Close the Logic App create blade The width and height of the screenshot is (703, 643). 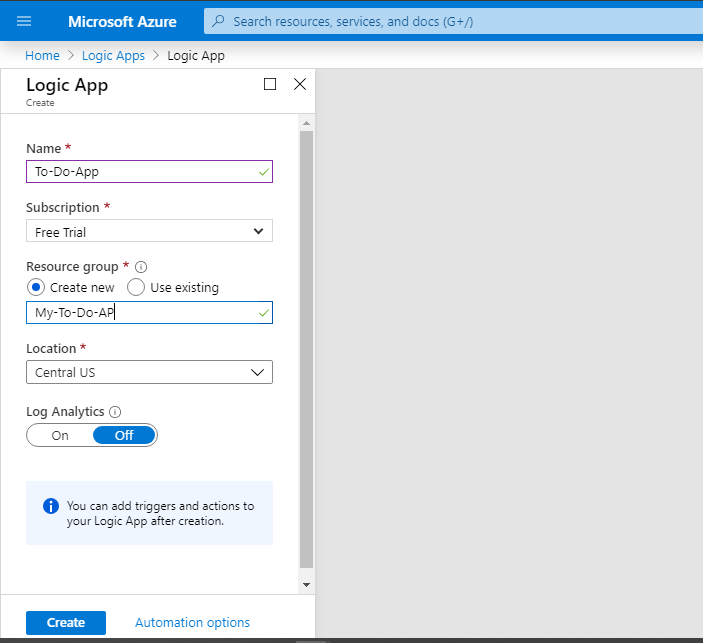(300, 84)
